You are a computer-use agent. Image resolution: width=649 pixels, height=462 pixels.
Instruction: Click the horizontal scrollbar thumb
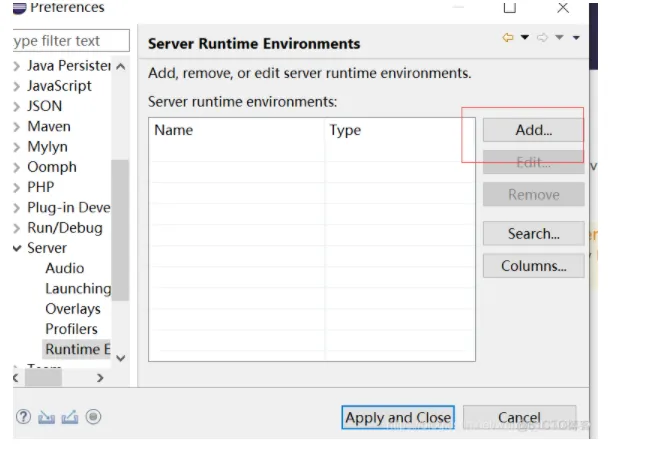point(43,378)
